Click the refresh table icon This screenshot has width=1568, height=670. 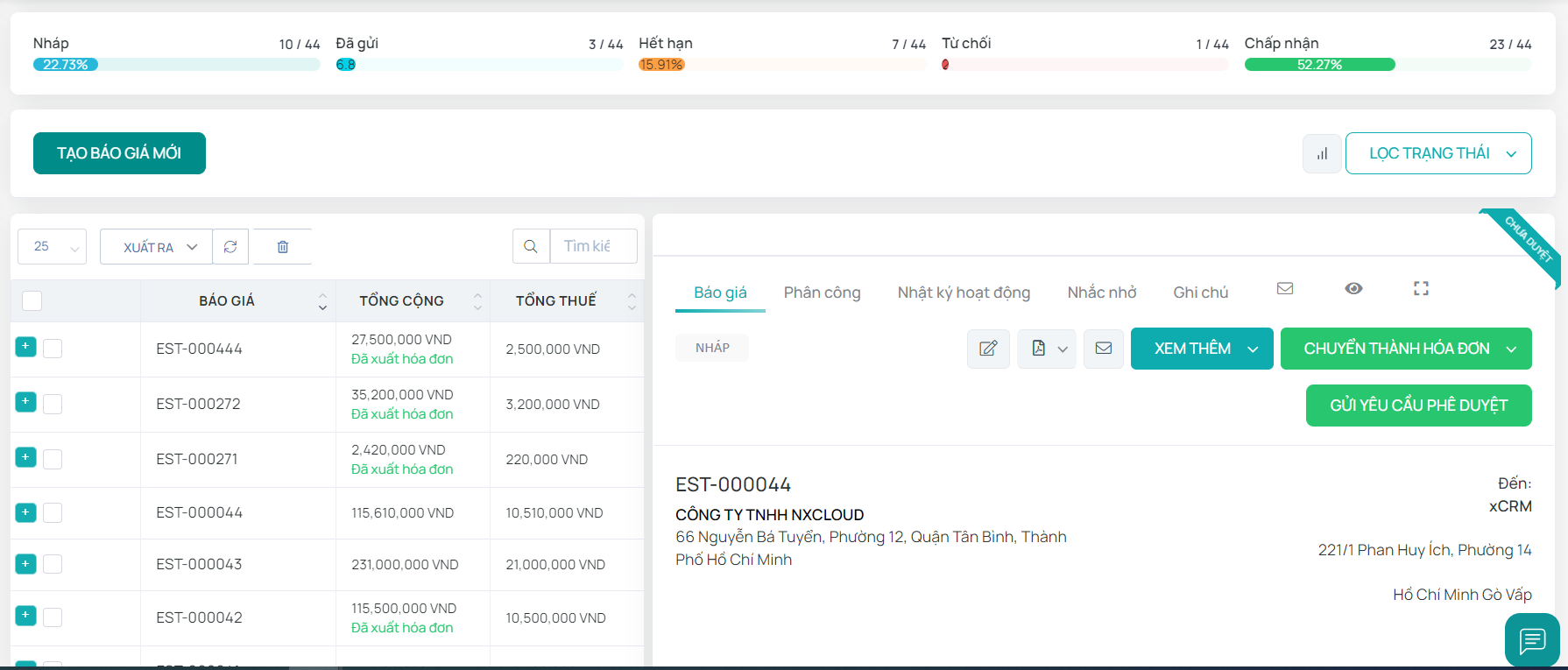(230, 247)
